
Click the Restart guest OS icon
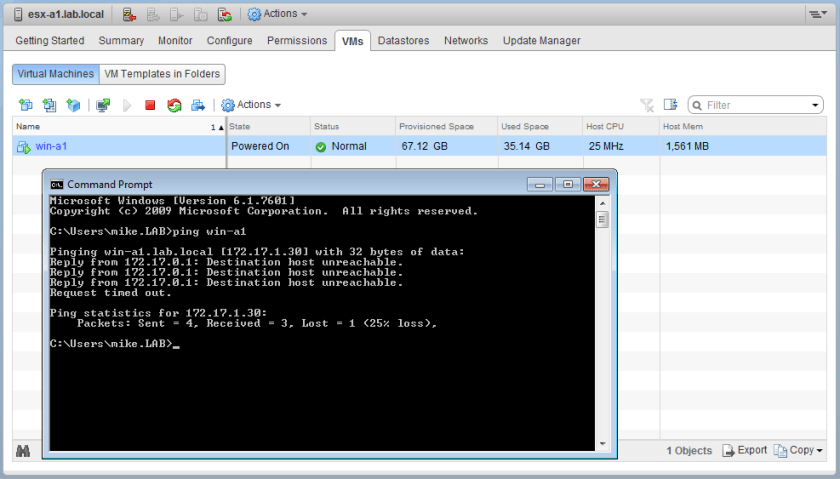point(174,105)
